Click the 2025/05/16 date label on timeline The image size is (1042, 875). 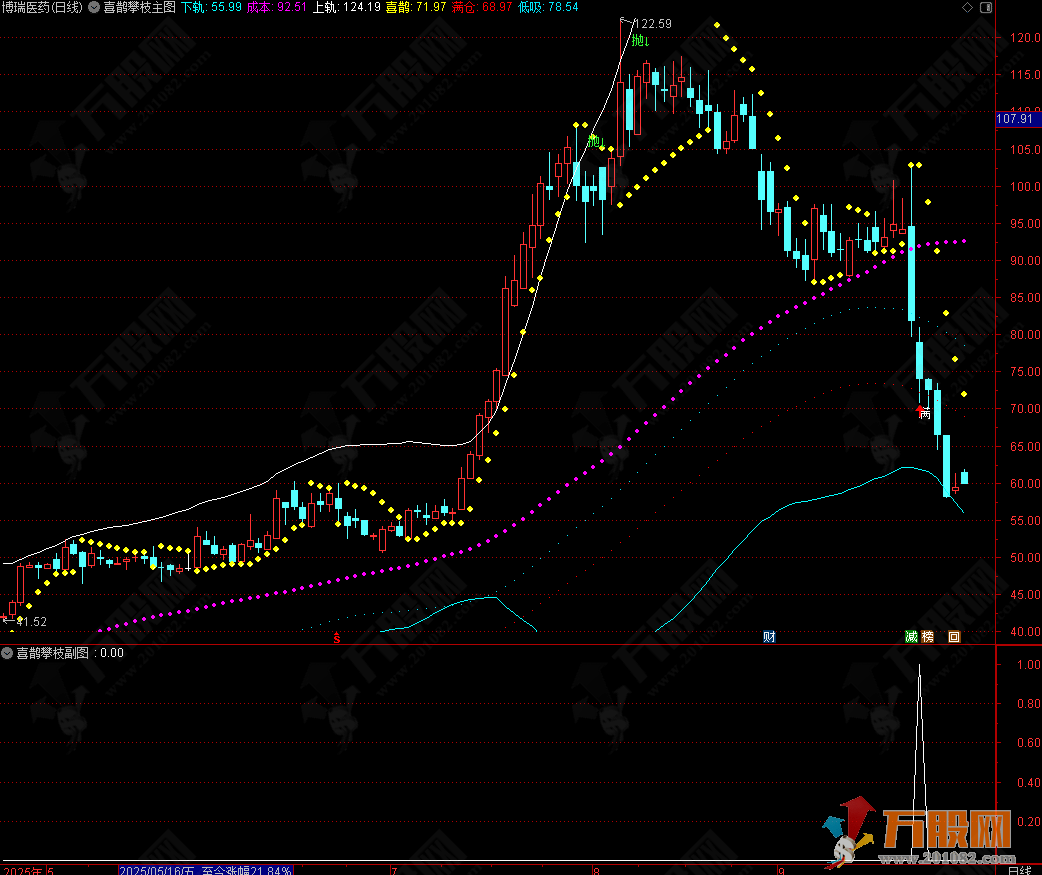coord(160,868)
